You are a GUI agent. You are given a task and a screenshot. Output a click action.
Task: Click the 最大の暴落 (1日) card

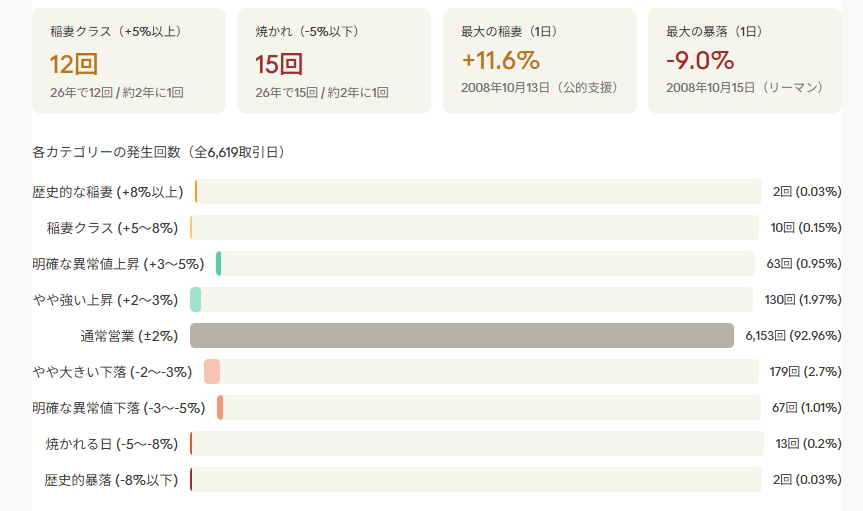click(x=745, y=60)
